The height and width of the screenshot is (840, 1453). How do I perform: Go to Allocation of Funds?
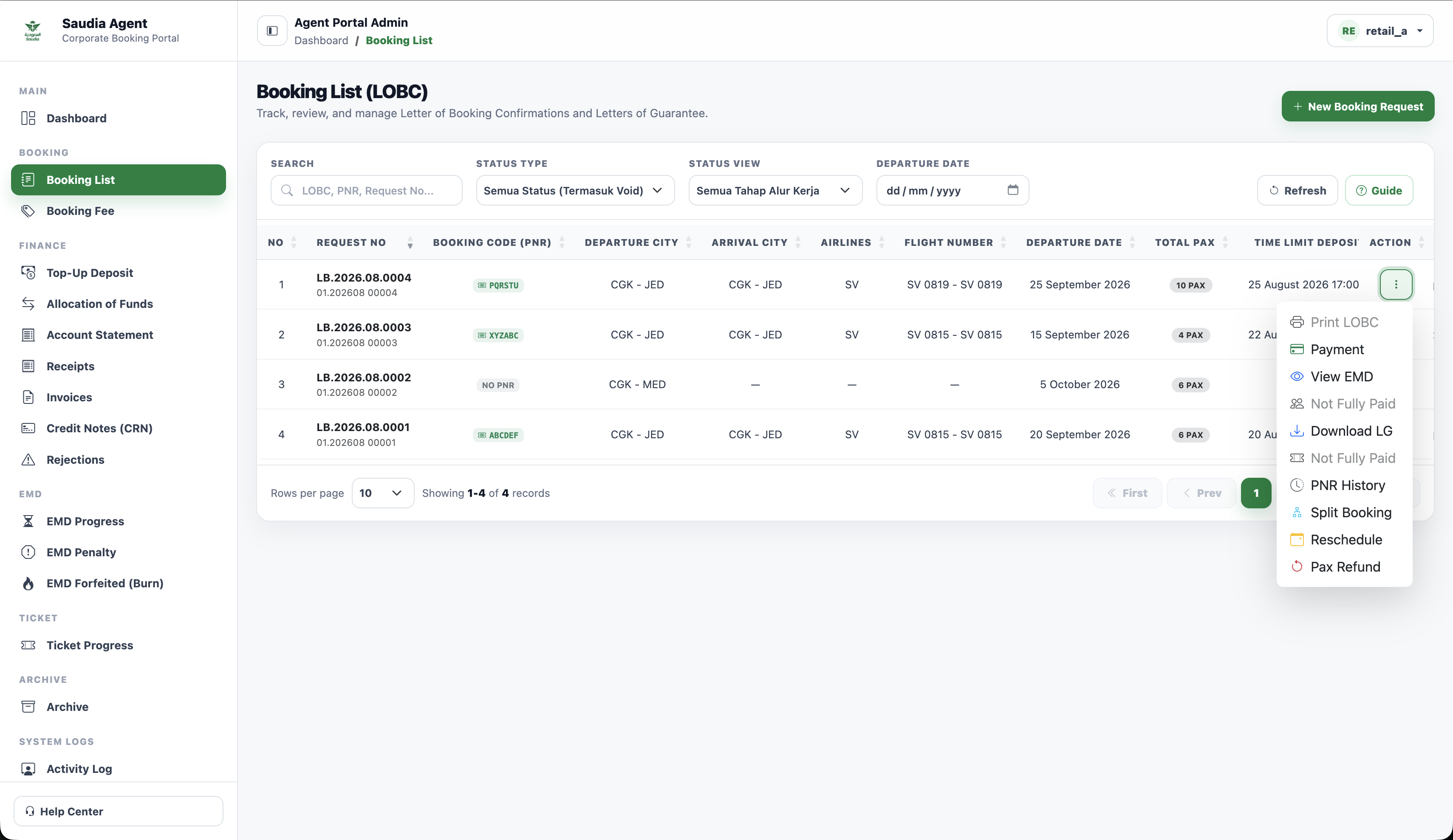coord(118,304)
